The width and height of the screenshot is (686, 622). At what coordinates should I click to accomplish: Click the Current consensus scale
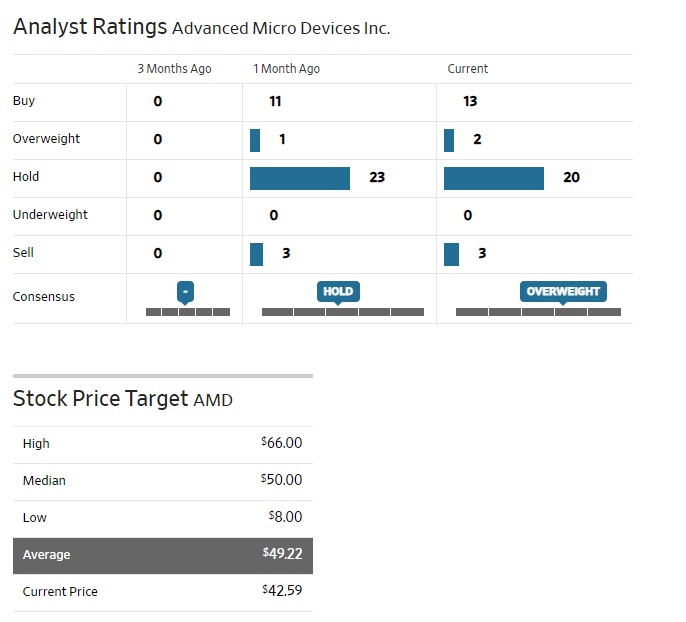tap(538, 312)
